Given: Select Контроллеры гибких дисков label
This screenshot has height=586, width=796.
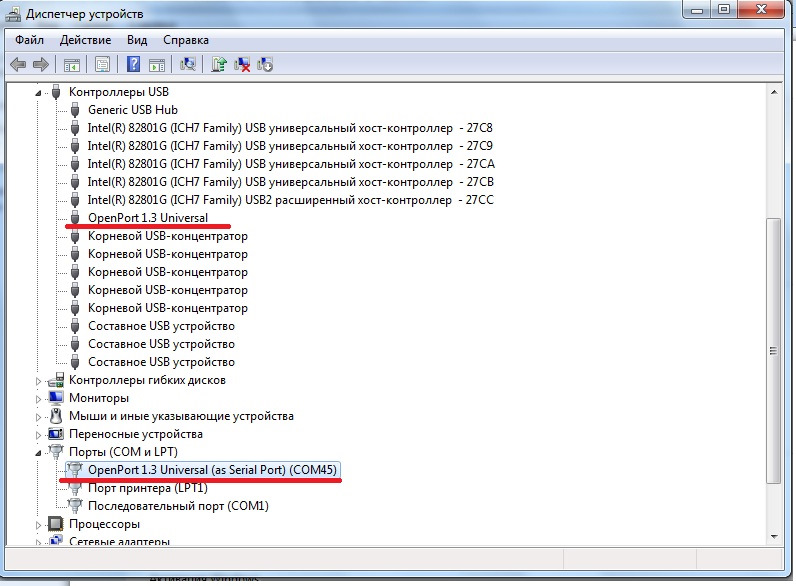Looking at the screenshot, I should (x=147, y=380).
